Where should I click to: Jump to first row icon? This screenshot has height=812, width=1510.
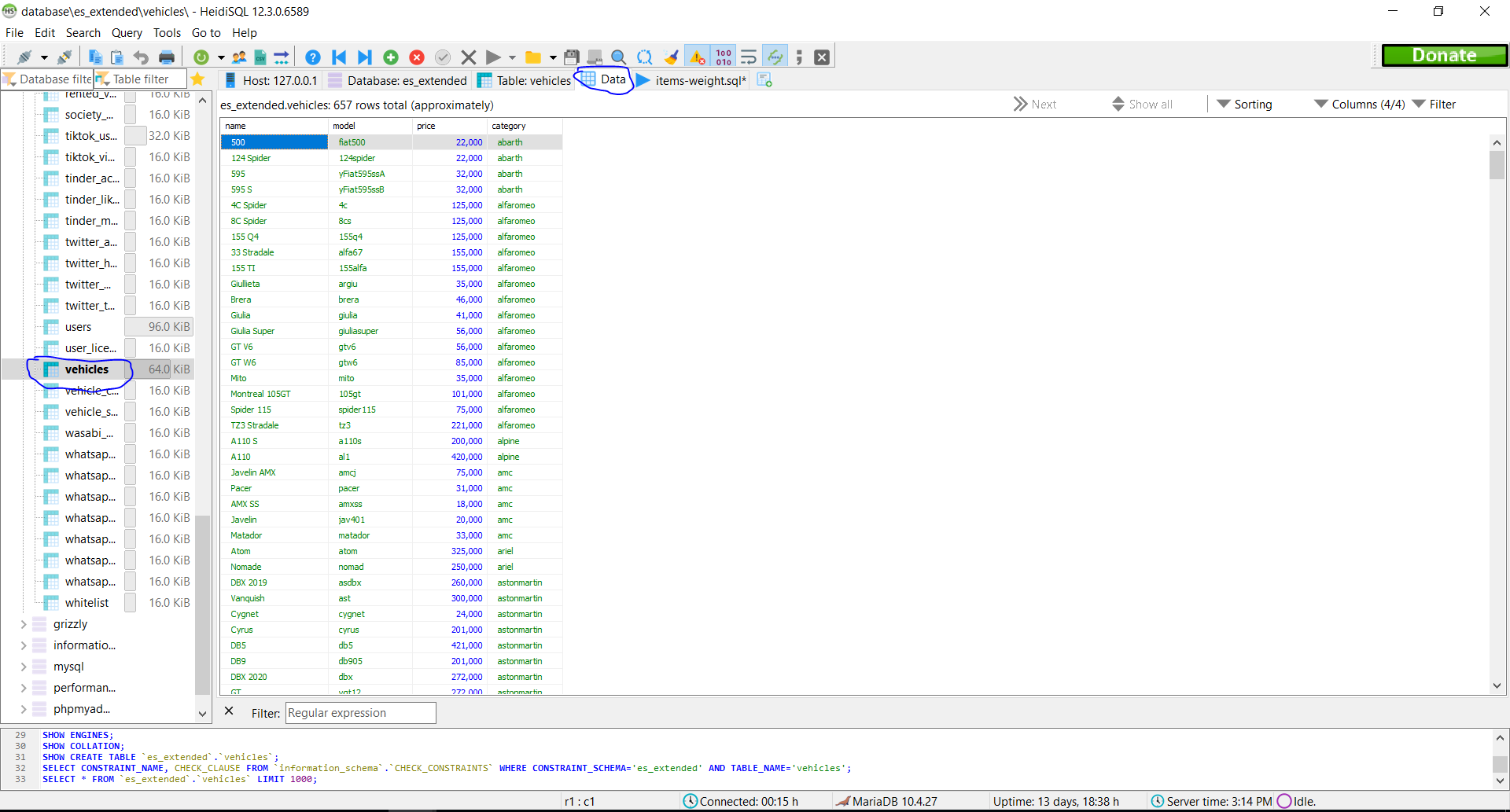tap(339, 57)
